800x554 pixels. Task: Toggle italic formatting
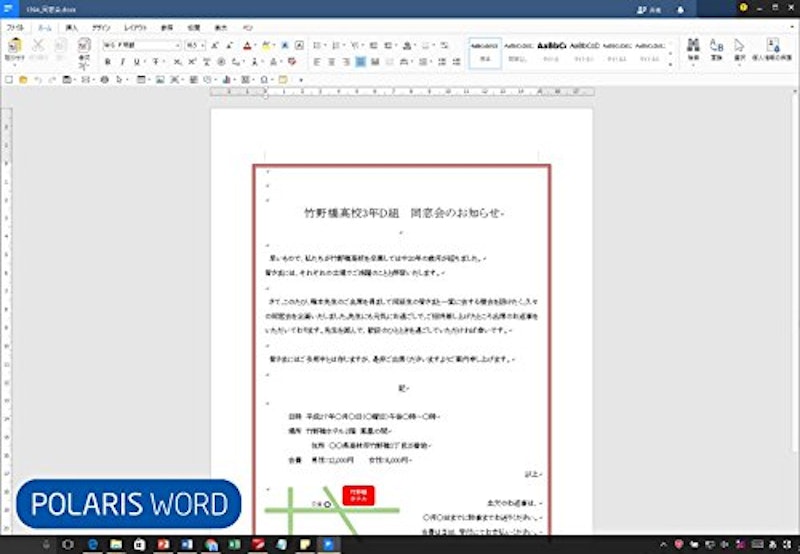[x=122, y=62]
